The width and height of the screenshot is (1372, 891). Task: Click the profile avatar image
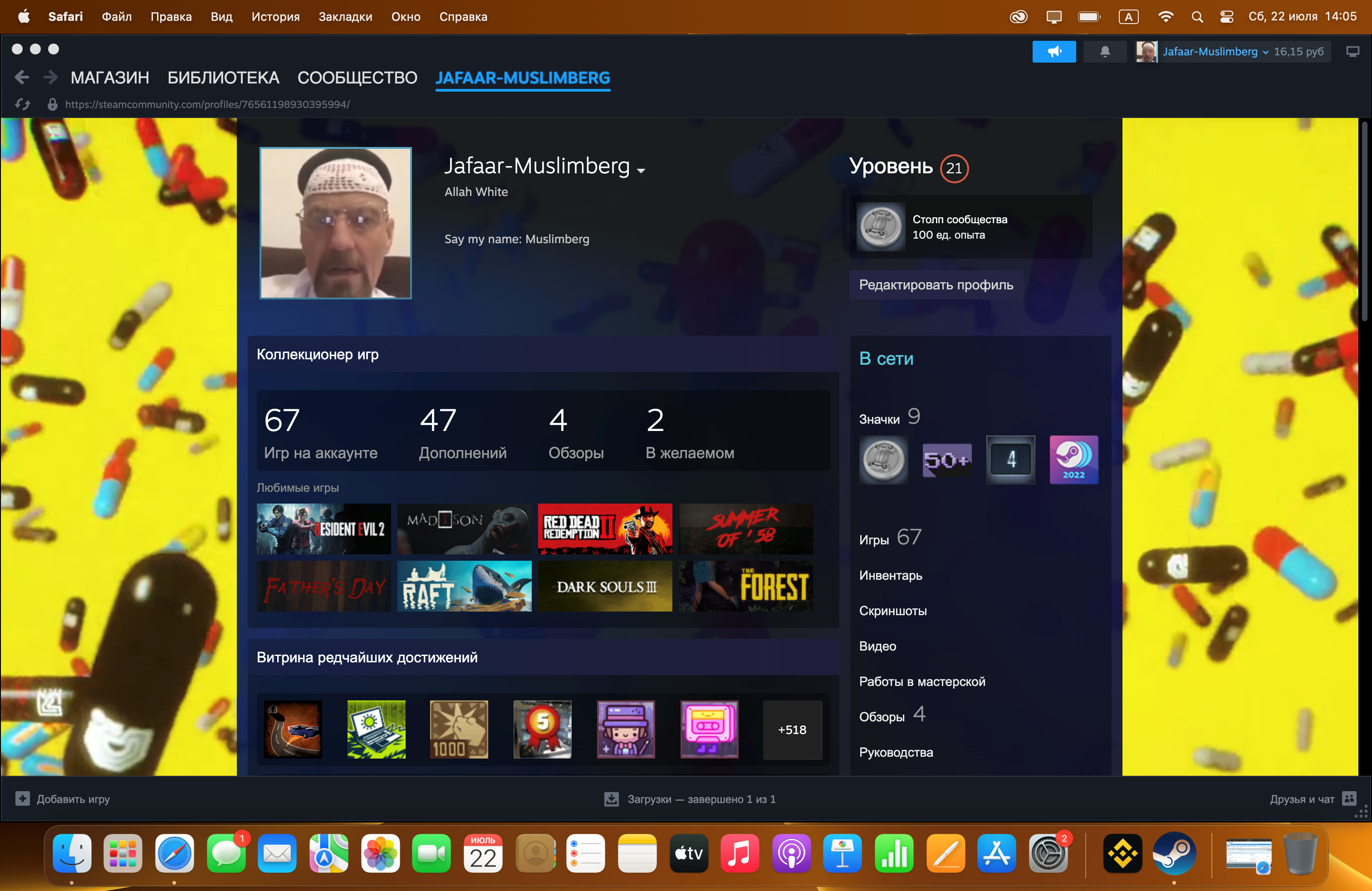335,223
